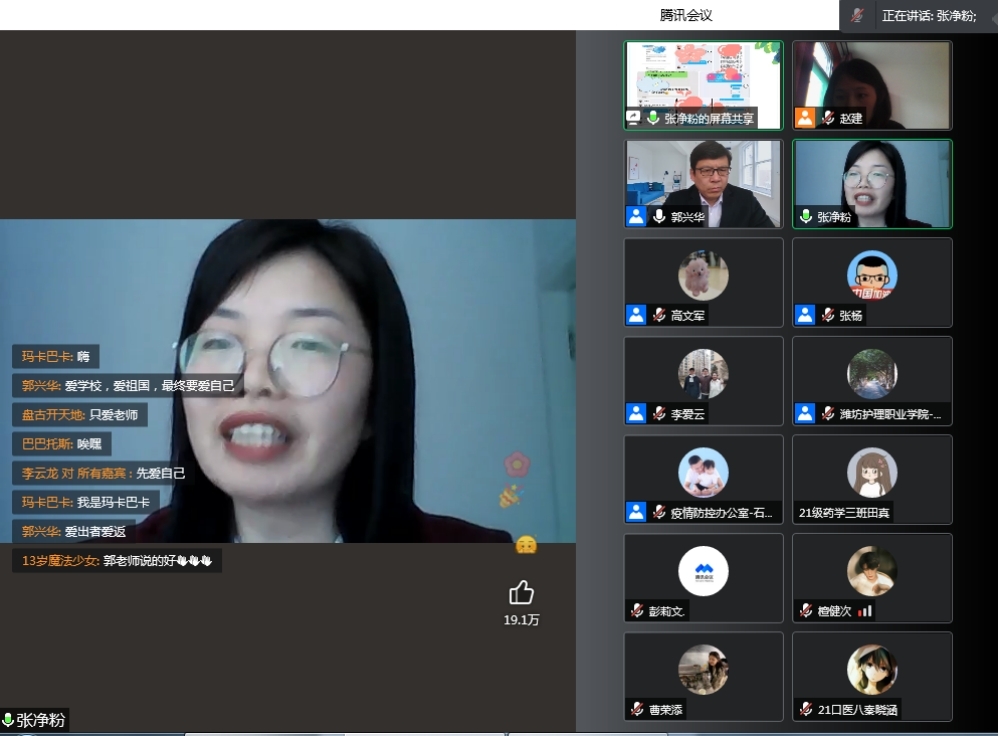Click 檐健次's avatar
The width and height of the screenshot is (999, 736).
point(872,571)
